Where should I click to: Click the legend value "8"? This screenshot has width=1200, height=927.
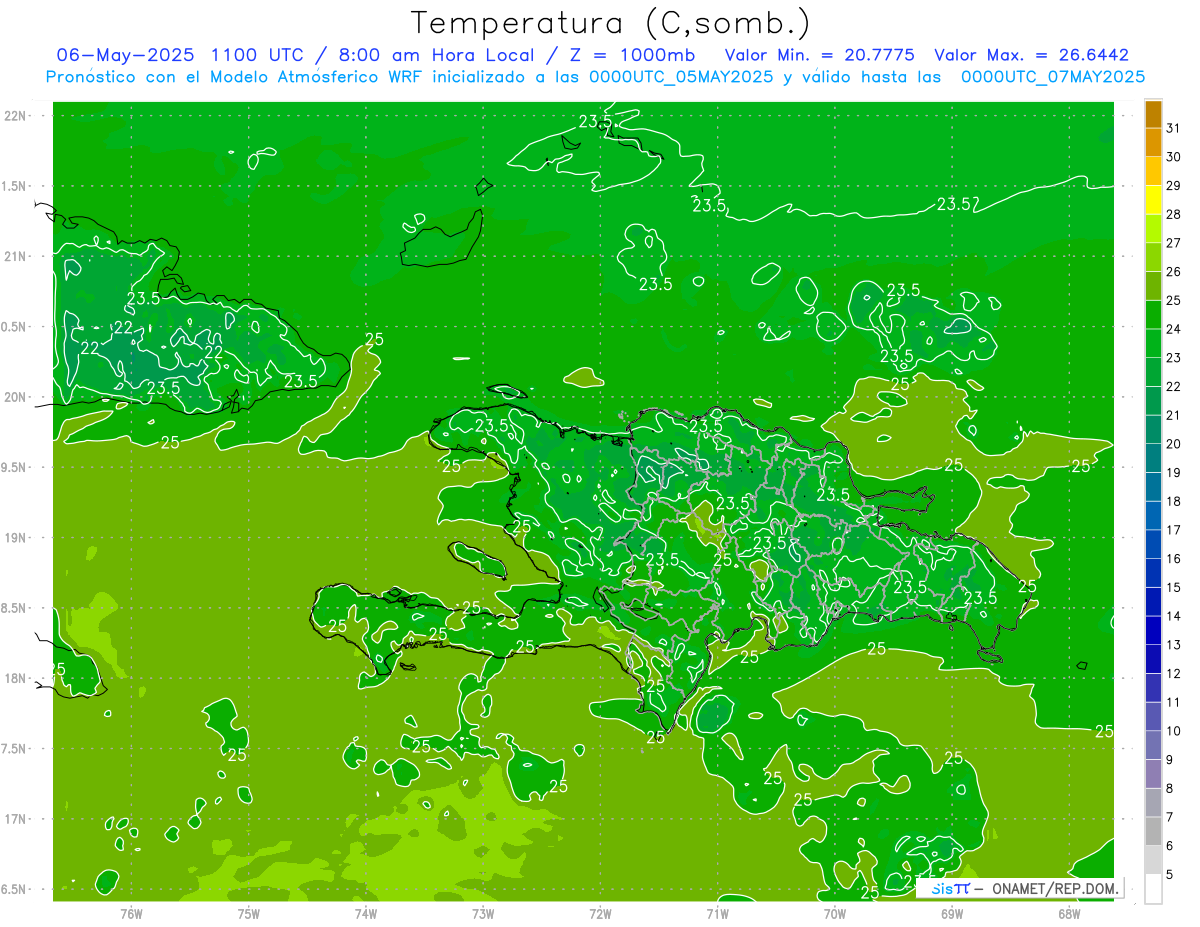click(1170, 788)
